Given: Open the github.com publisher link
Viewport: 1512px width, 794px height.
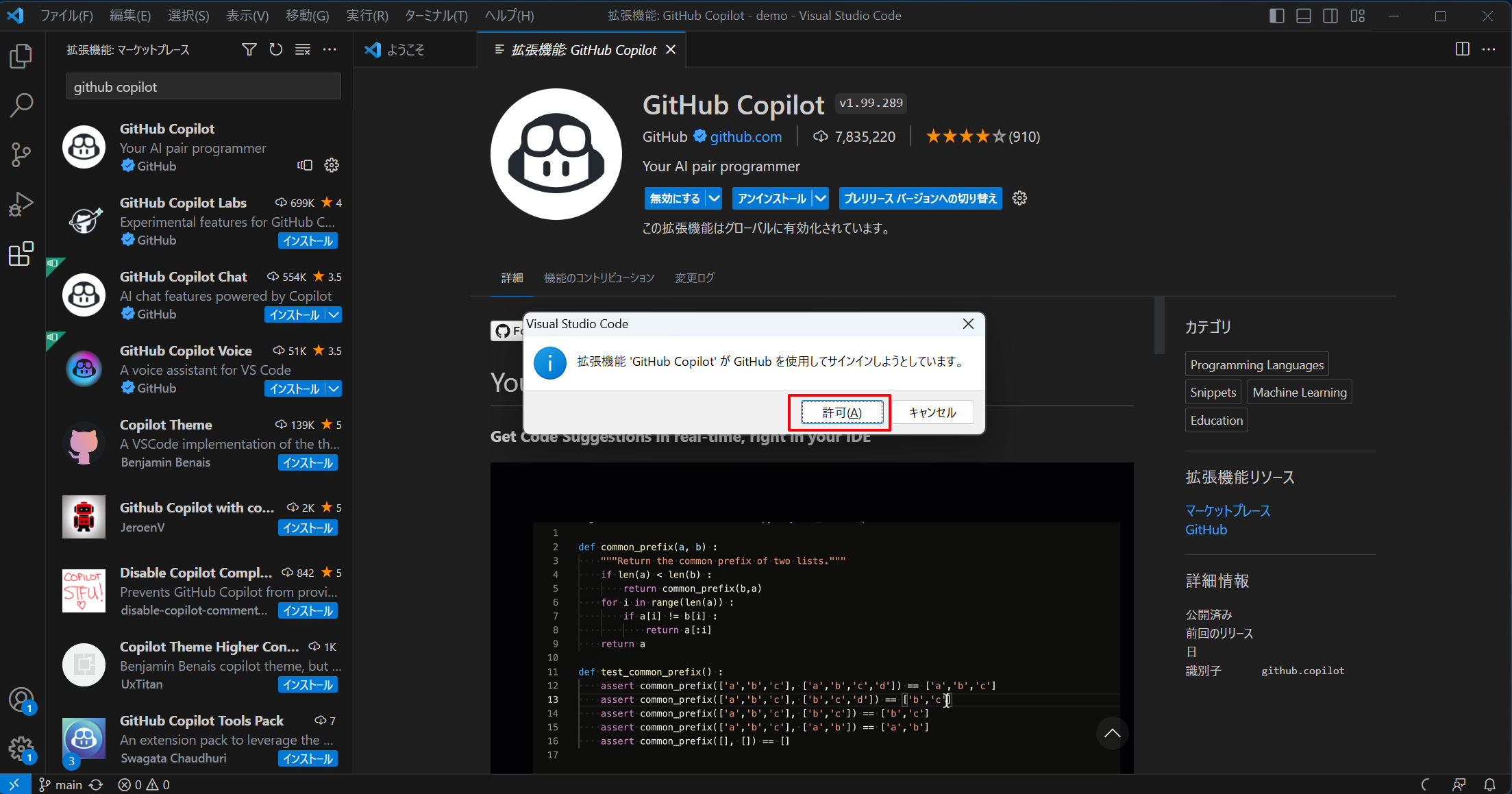Looking at the screenshot, I should 745,136.
